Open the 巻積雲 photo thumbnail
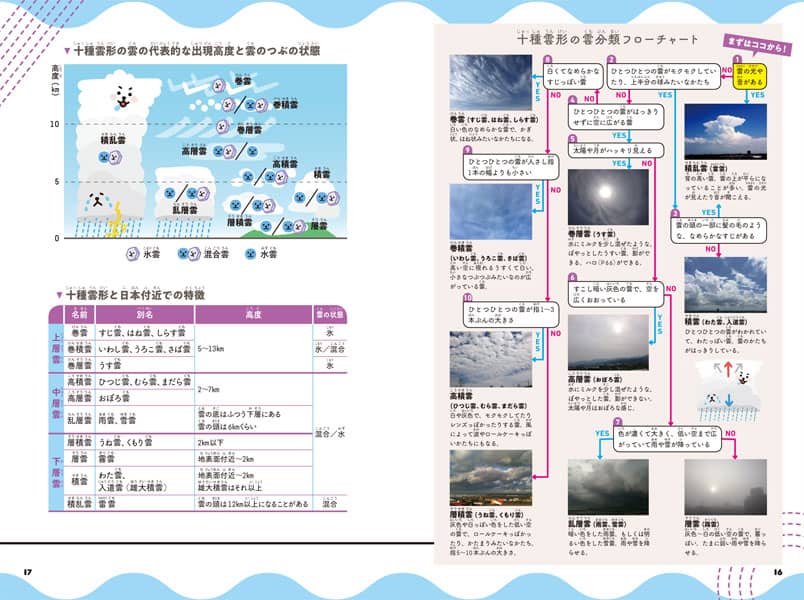This screenshot has width=804, height=600. tap(491, 212)
